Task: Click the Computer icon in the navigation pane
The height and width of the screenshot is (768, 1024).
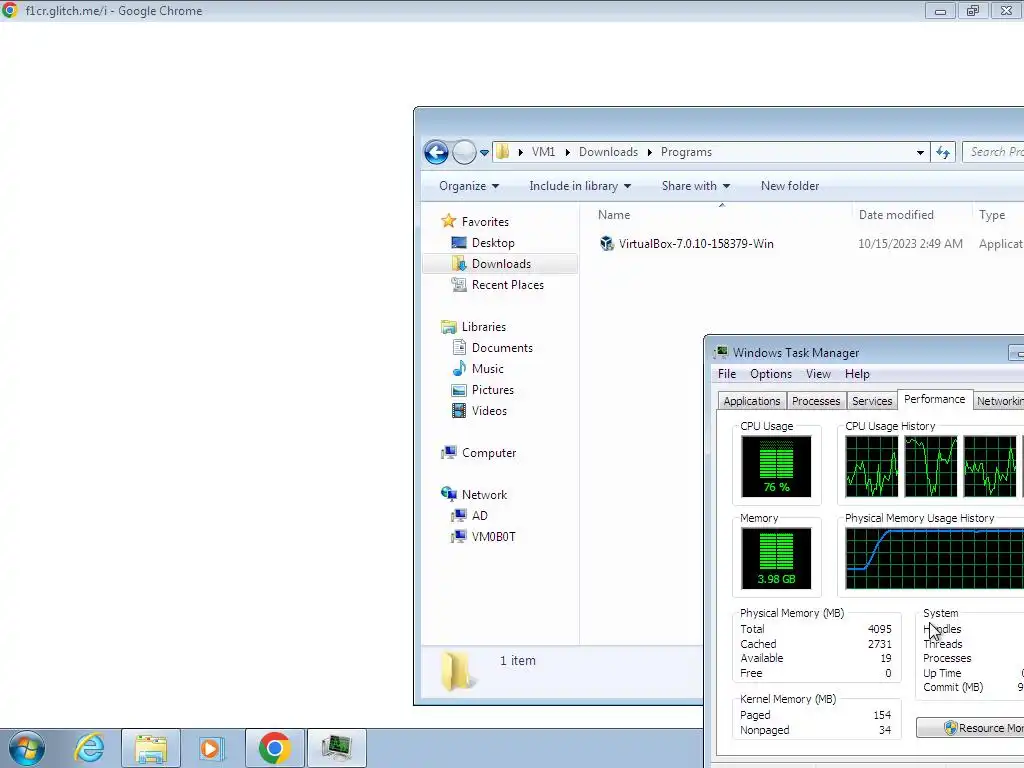Action: point(449,453)
